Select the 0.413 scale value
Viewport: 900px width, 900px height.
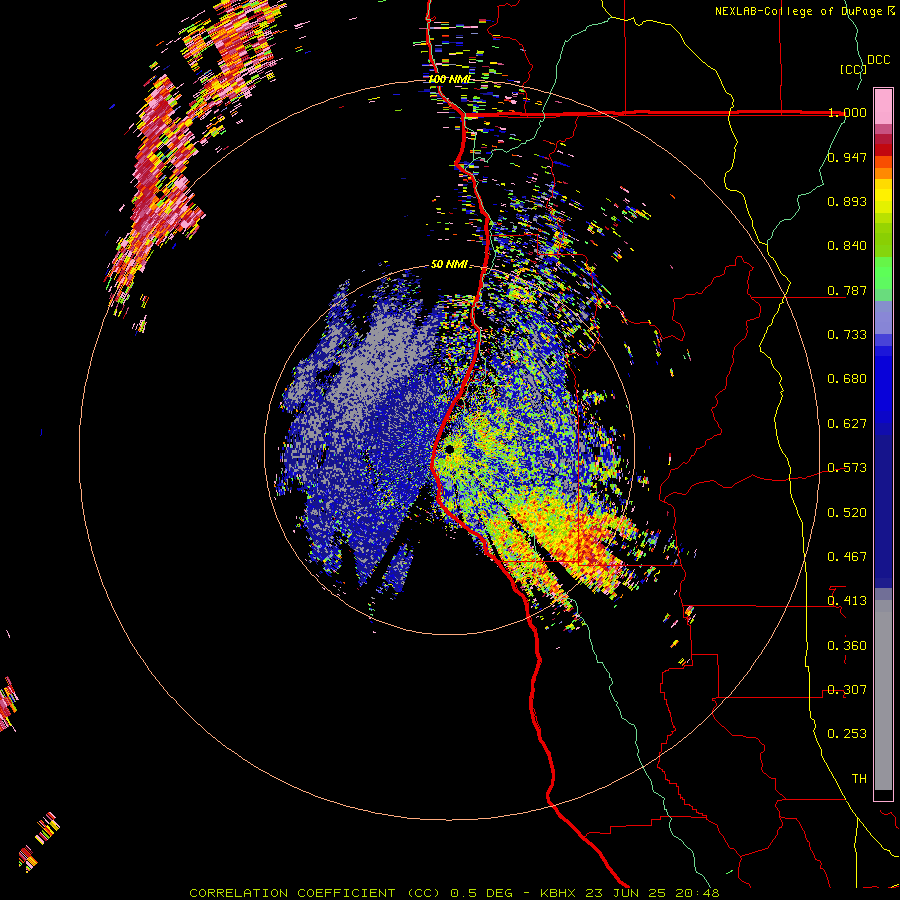pyautogui.click(x=847, y=601)
